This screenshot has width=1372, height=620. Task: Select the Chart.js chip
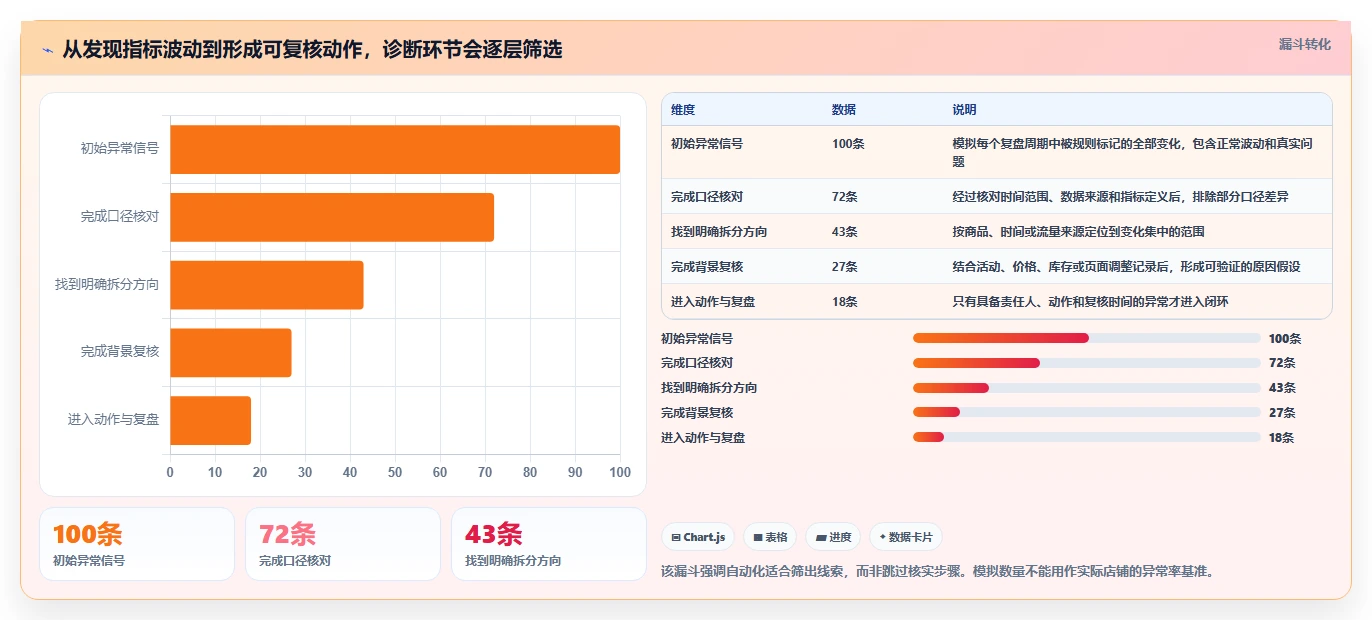(698, 537)
